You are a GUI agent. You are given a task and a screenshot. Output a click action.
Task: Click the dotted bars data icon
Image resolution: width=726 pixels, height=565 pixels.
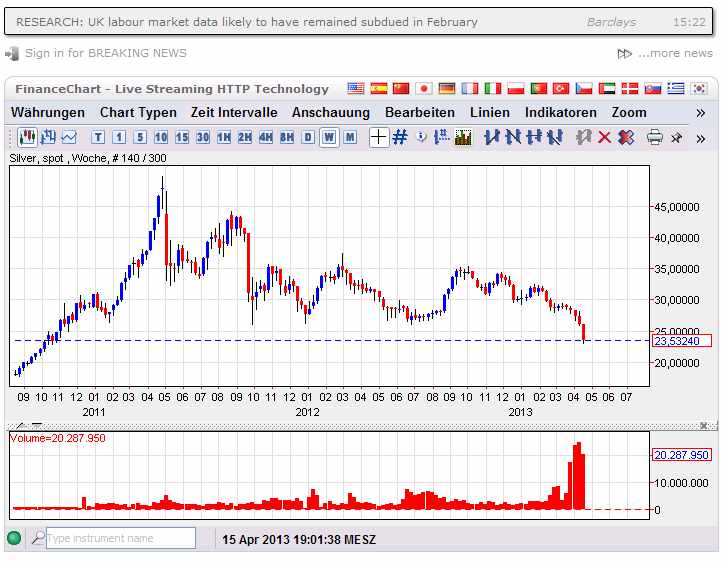point(442,138)
